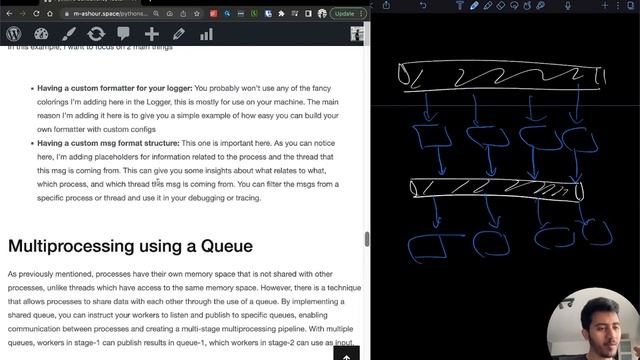The height and width of the screenshot is (360, 640).
Task: Click the Multiprocessing using a Queue heading
Action: pyautogui.click(x=130, y=246)
